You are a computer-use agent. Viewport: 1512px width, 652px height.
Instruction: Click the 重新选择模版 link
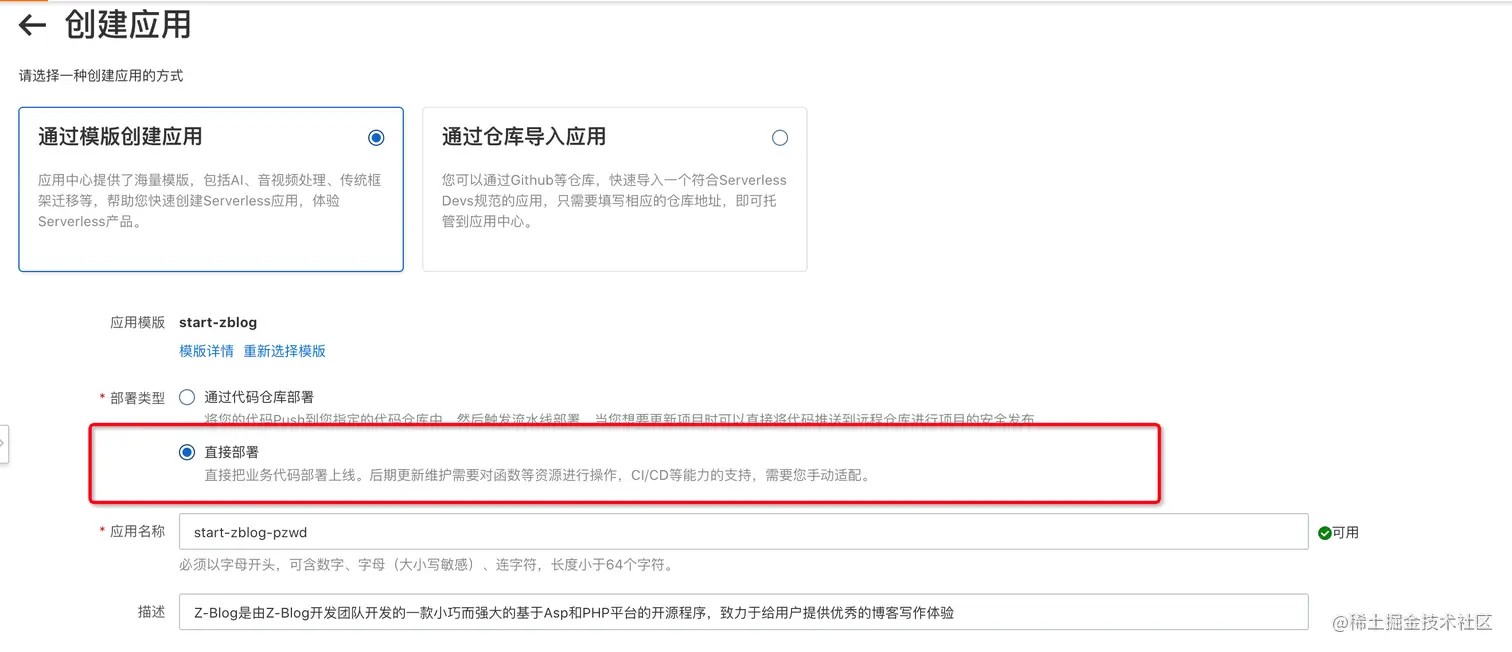coord(284,351)
